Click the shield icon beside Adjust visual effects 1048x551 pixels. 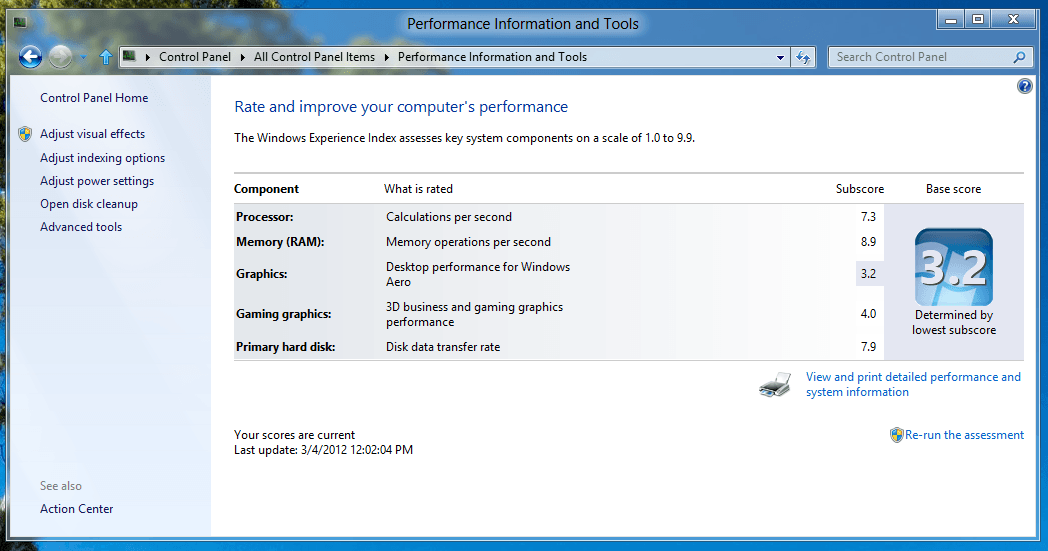[x=25, y=134]
